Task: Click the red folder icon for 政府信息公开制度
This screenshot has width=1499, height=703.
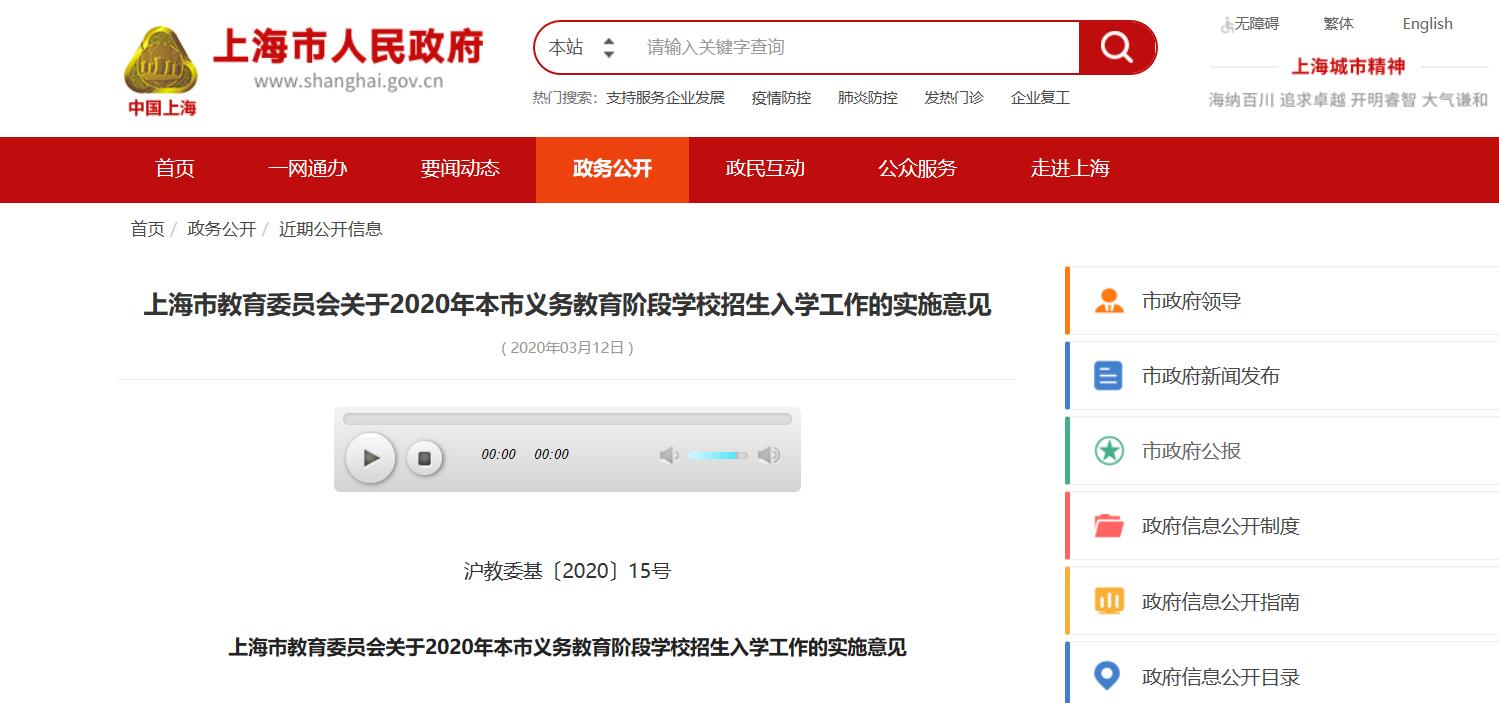Action: pyautogui.click(x=1108, y=526)
